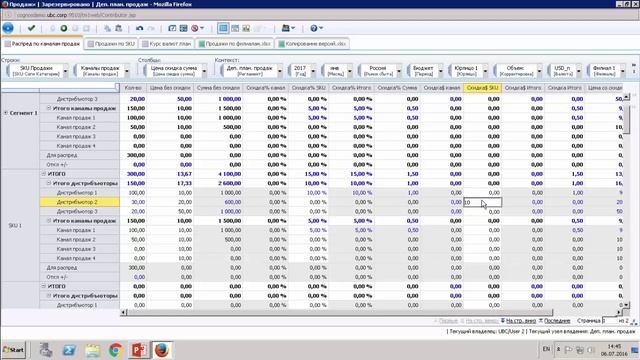Collapse Итого каналы продаж under SKU 1
The image size is (640, 360).
[49, 221]
